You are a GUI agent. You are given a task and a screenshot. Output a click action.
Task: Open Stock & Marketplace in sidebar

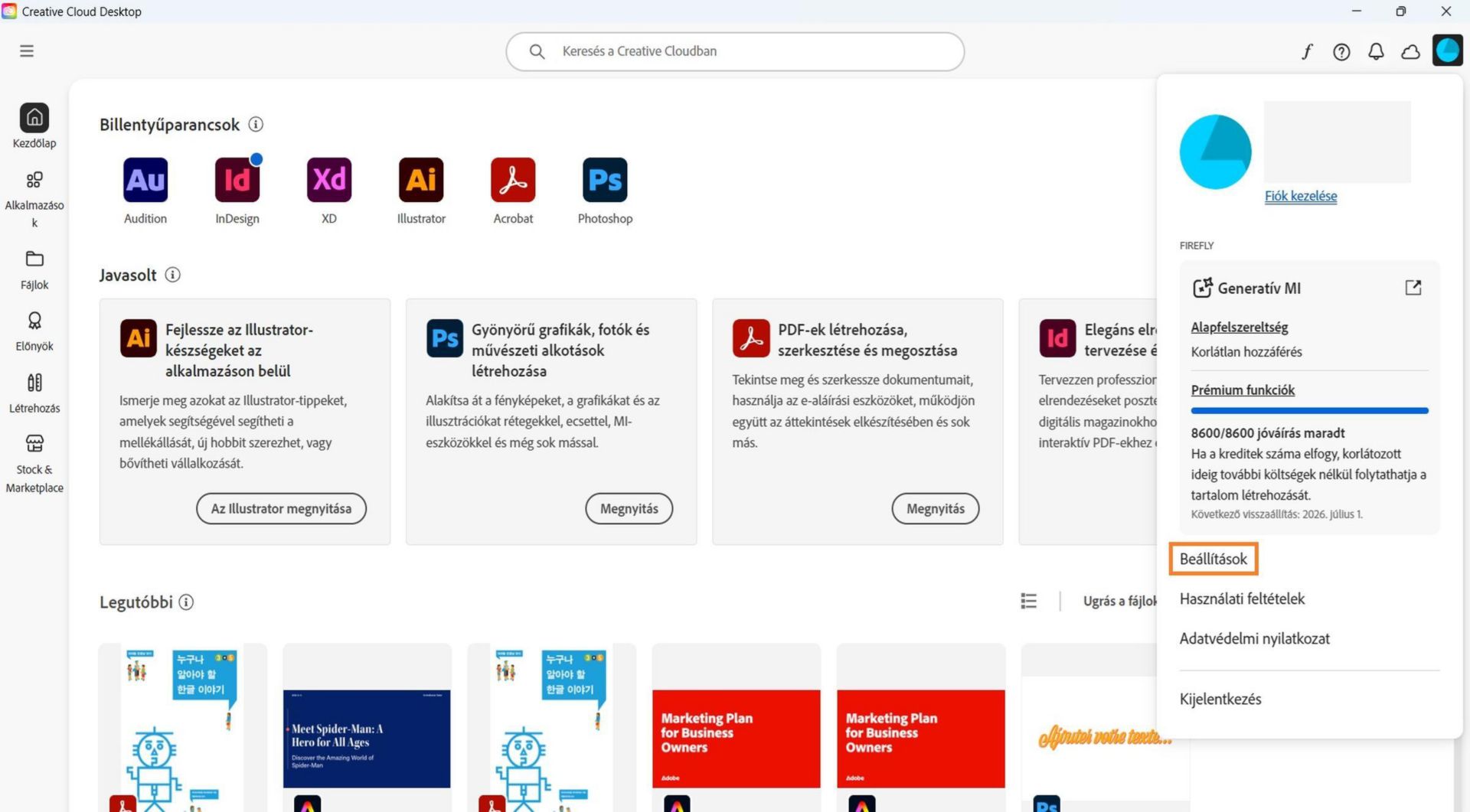34,464
